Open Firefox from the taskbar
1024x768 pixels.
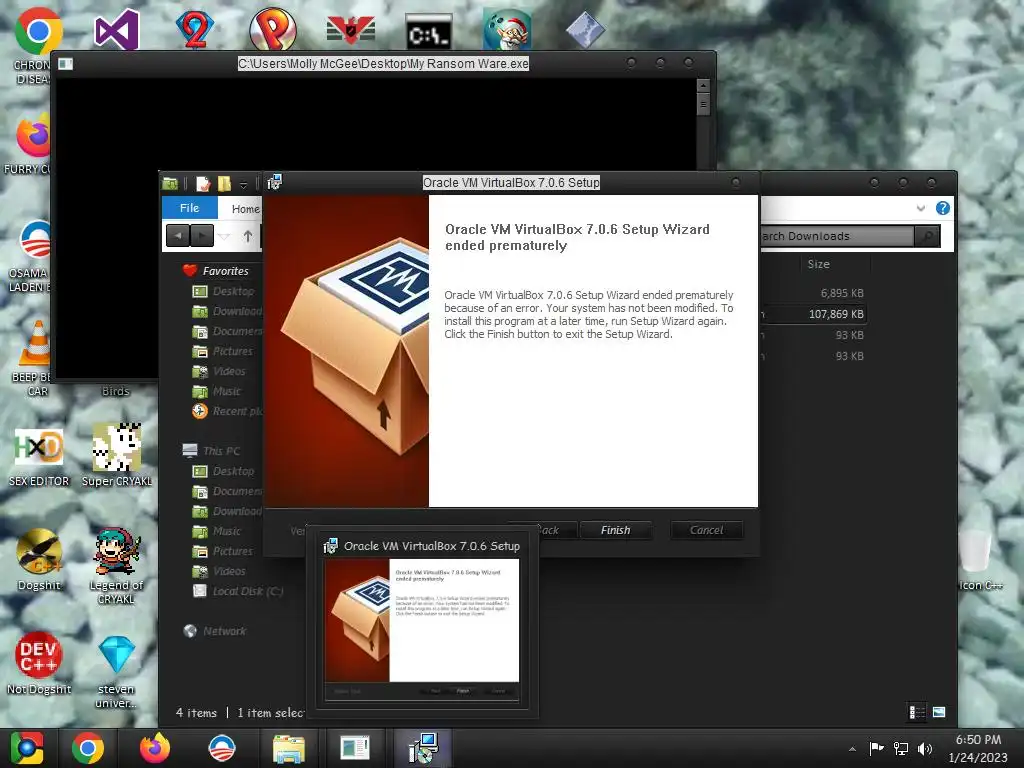155,748
